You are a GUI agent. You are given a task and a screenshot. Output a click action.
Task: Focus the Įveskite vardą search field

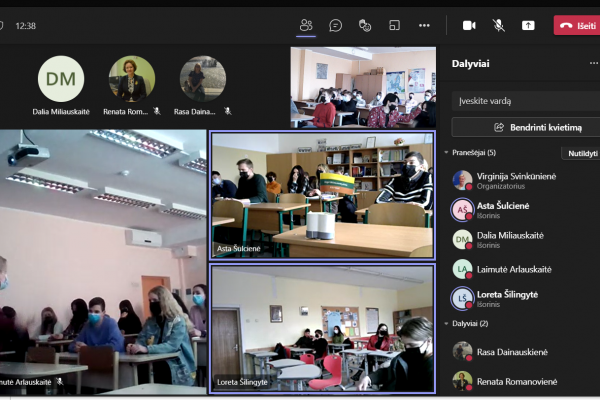526,101
